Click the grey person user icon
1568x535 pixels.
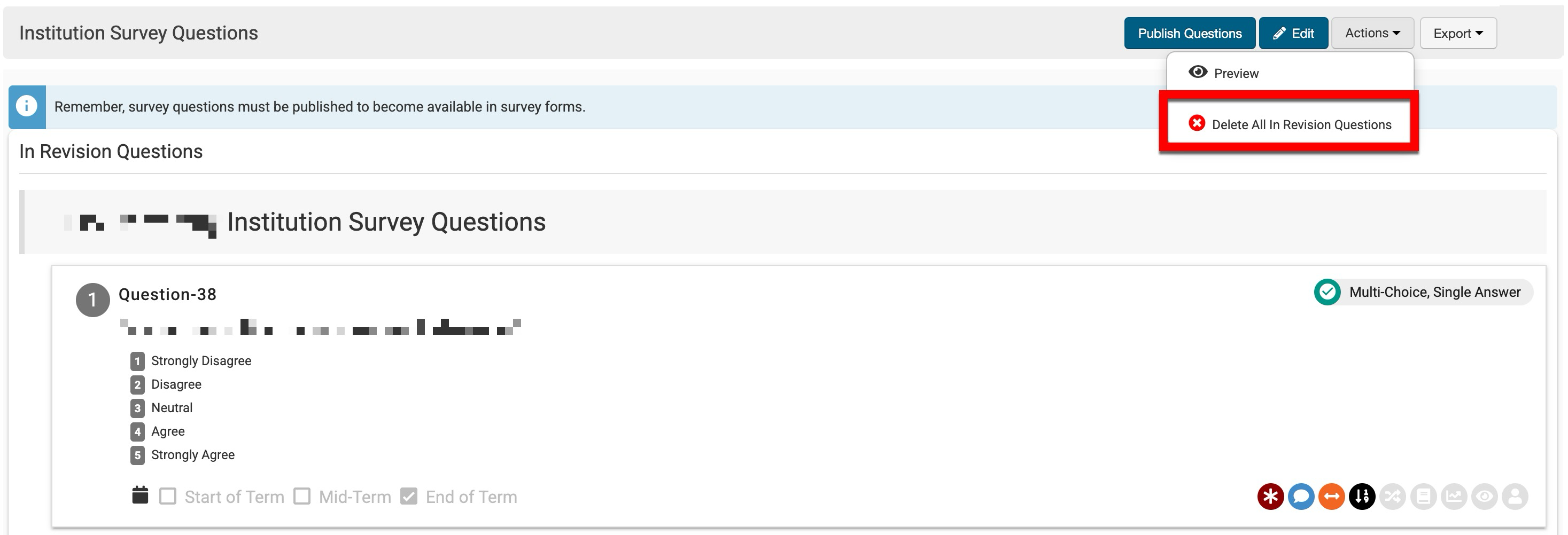(x=1515, y=497)
